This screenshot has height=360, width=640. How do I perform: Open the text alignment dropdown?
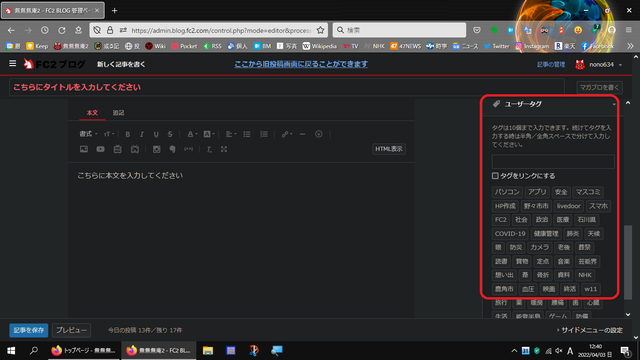[231, 134]
